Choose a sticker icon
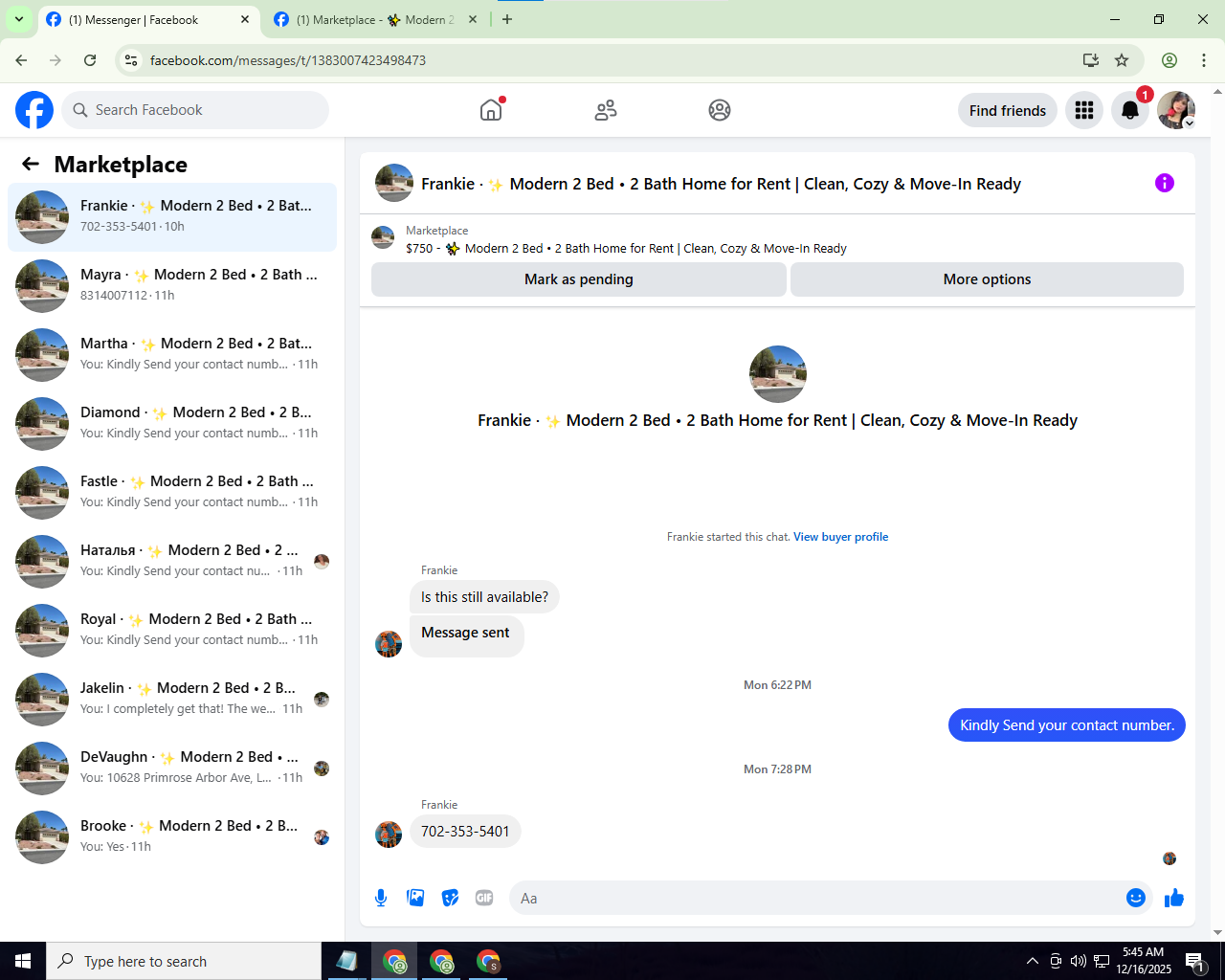 450,898
